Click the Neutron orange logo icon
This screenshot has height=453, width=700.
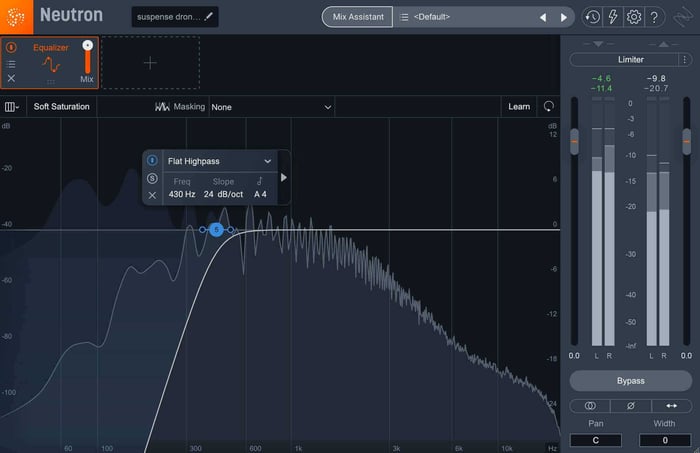point(16,17)
